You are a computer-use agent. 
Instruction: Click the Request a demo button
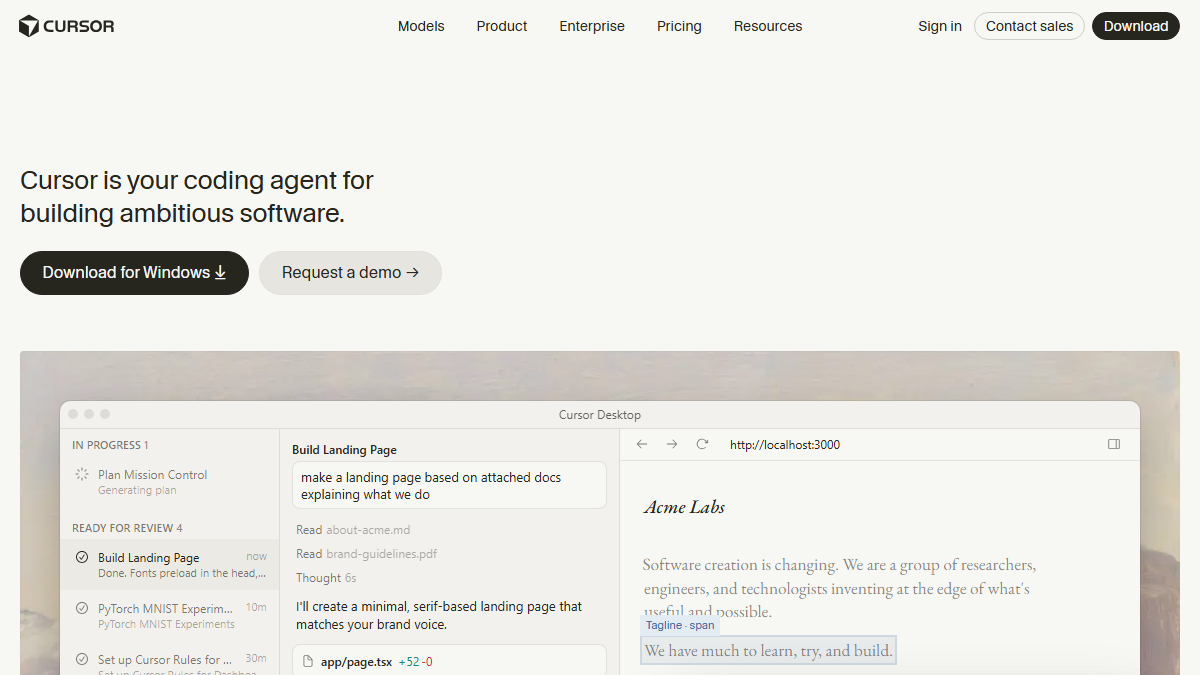coord(350,273)
